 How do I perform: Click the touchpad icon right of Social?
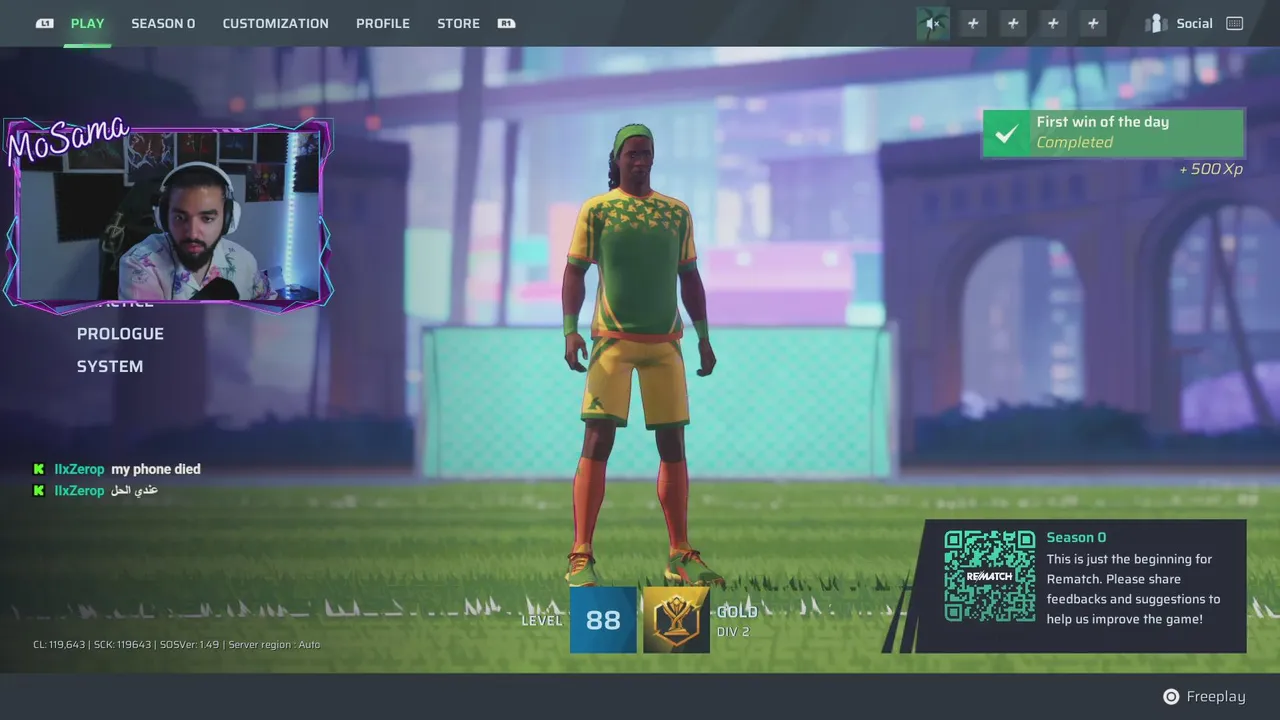[x=1235, y=23]
